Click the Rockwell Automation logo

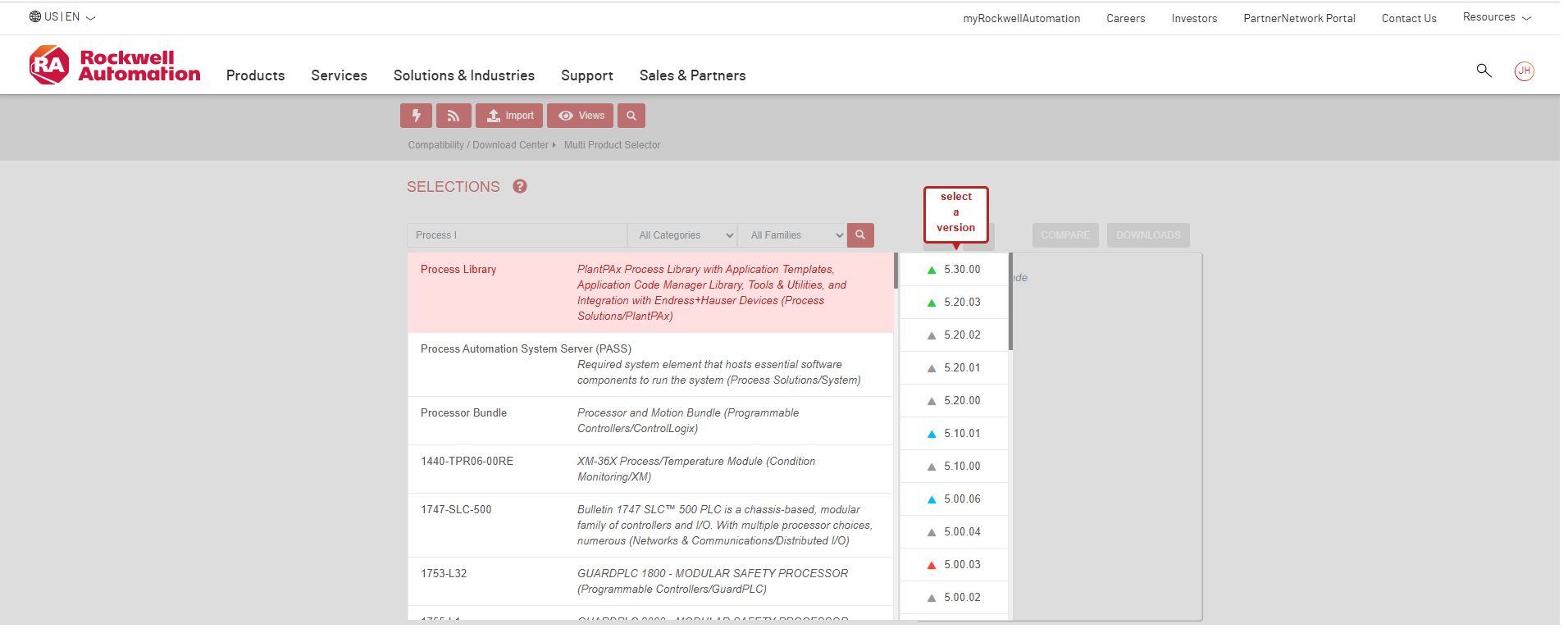point(115,65)
